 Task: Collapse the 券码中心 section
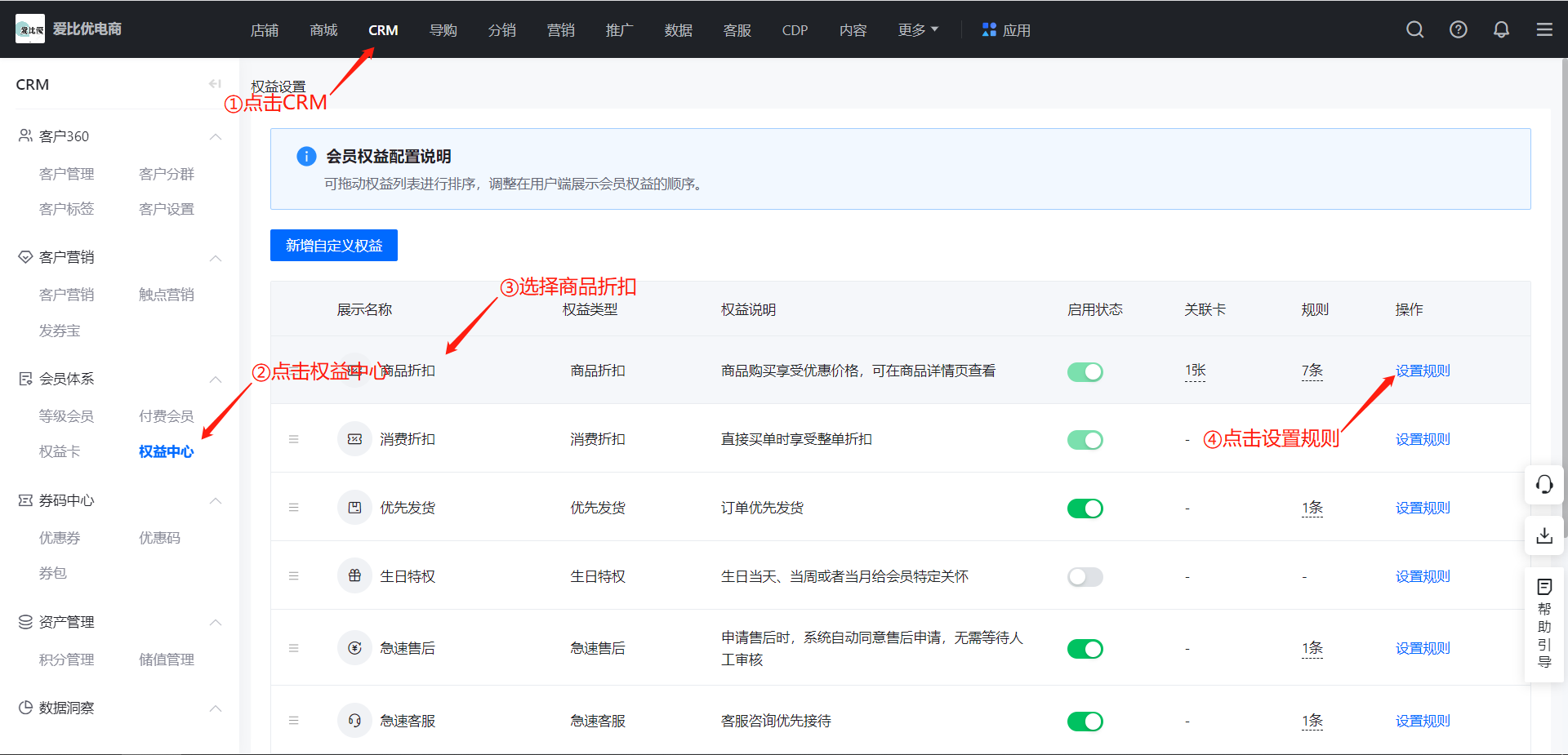point(216,500)
